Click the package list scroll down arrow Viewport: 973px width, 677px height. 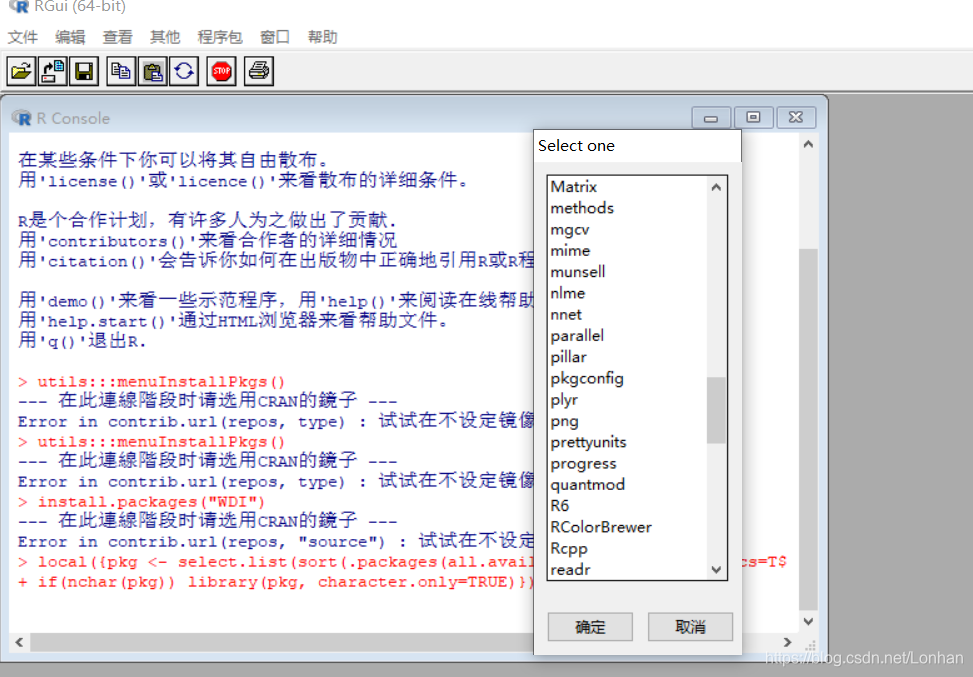click(x=716, y=570)
